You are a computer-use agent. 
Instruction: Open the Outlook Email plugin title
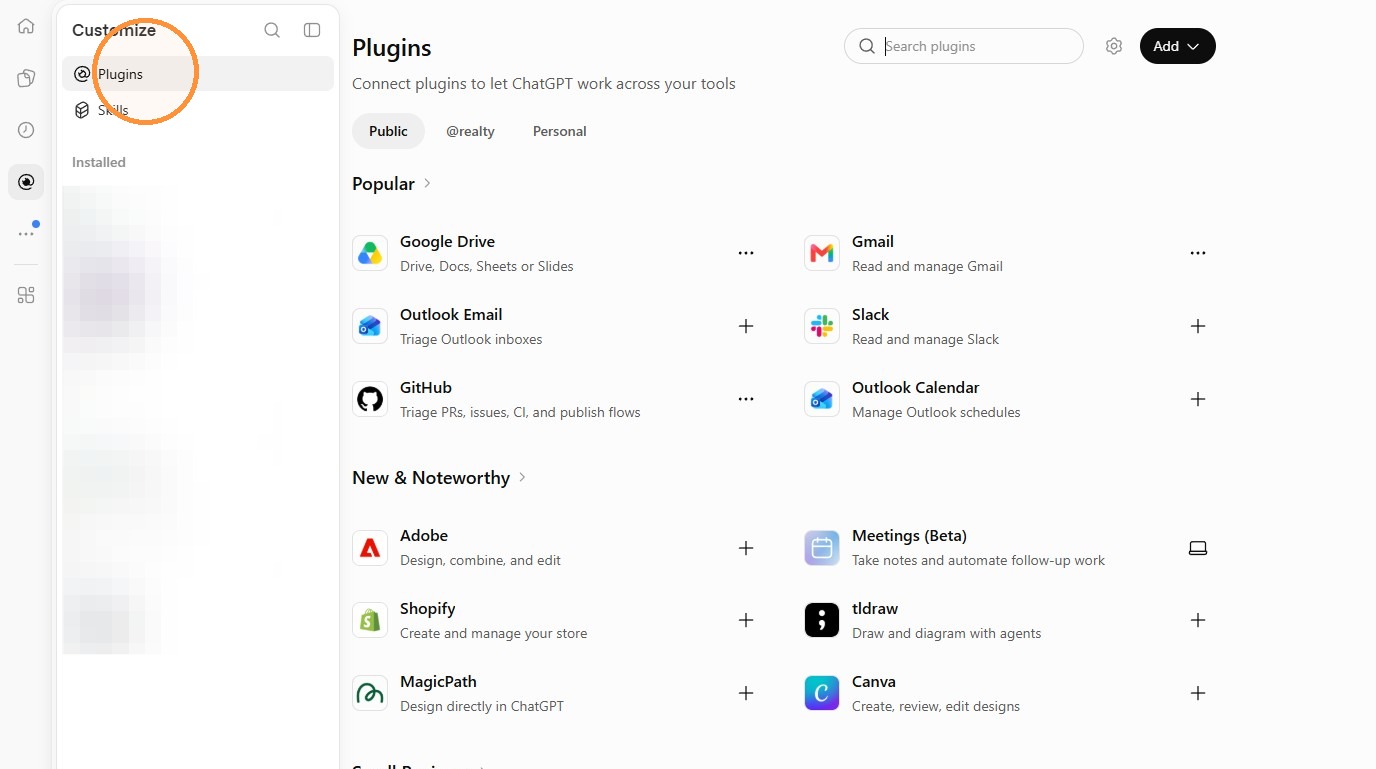pos(451,314)
